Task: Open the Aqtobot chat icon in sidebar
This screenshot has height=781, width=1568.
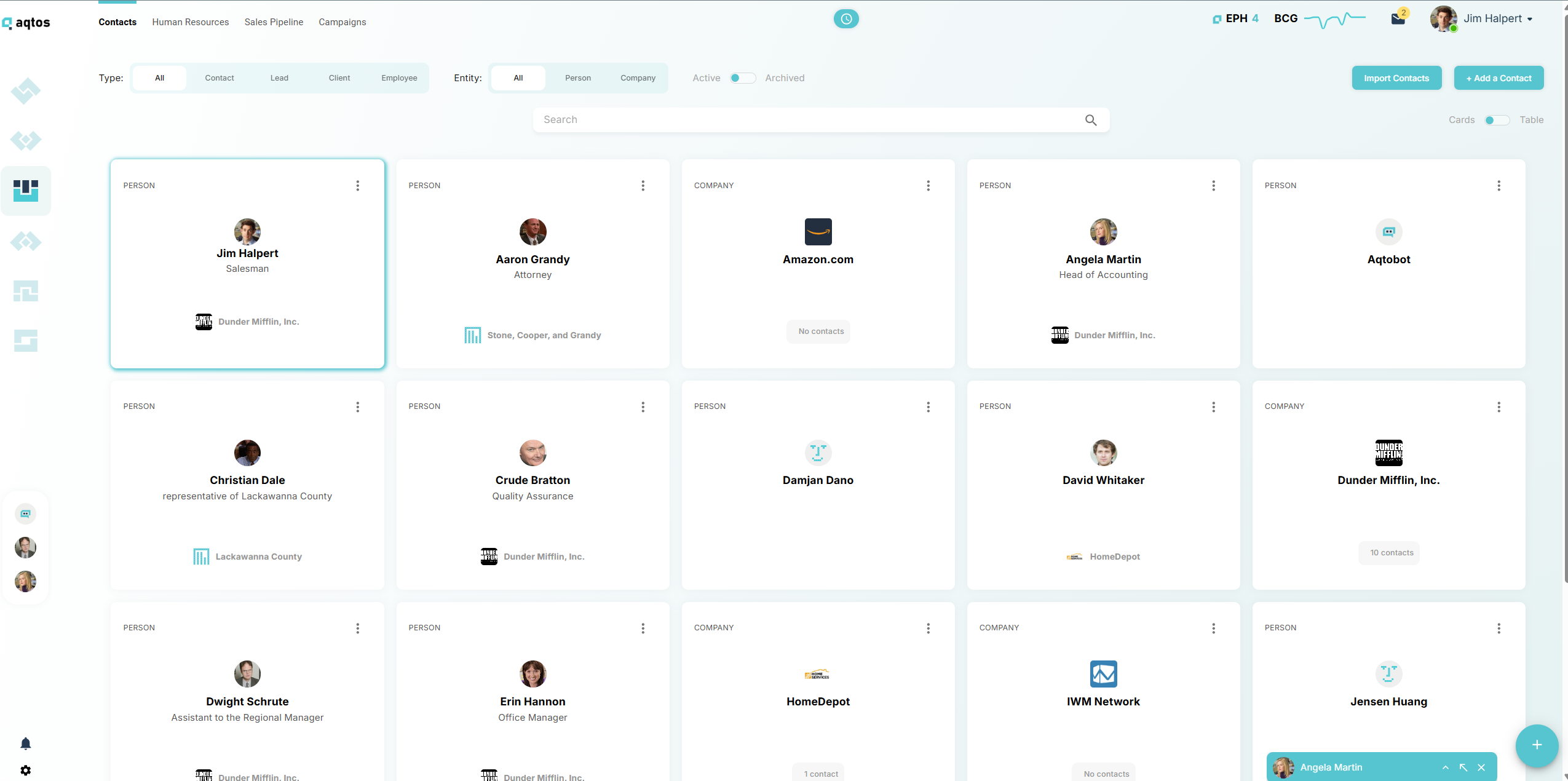Action: tap(25, 513)
